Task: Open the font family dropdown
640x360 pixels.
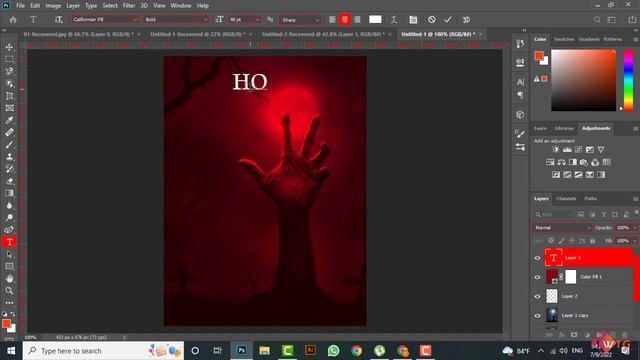Action: [105, 20]
